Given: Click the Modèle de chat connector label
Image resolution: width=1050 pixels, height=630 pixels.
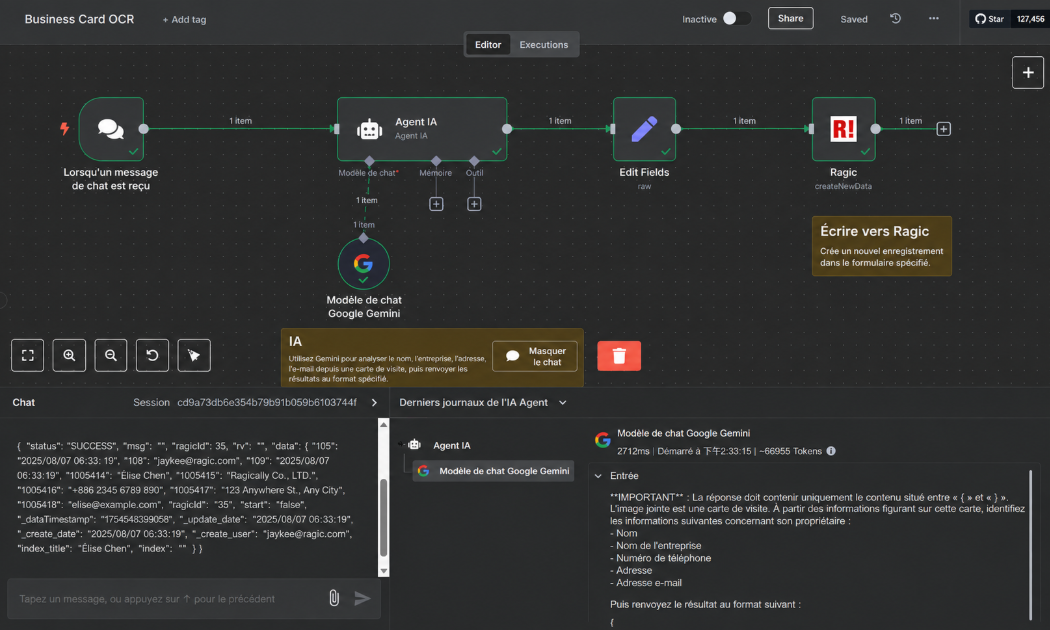Looking at the screenshot, I should [x=368, y=173].
